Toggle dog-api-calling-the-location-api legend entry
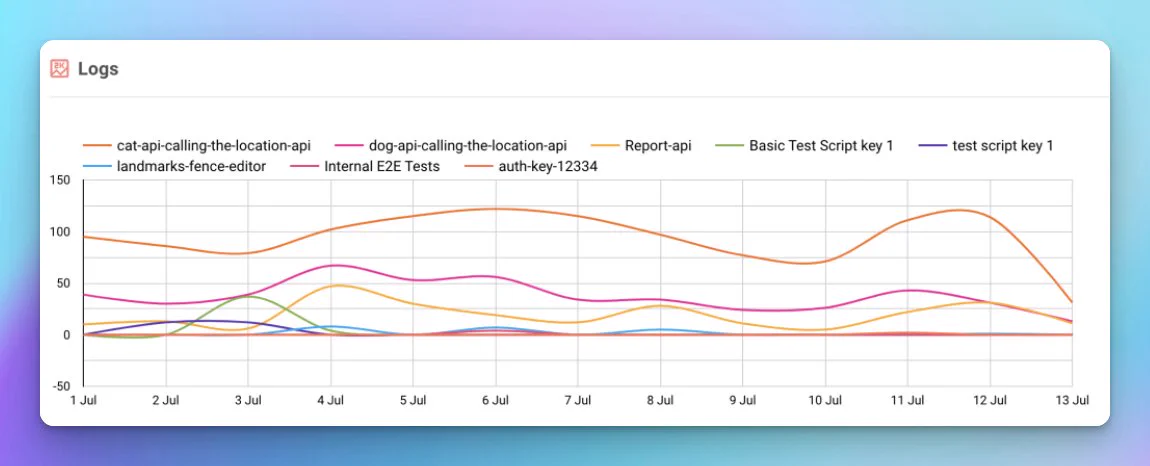Image resolution: width=1150 pixels, height=466 pixels. [x=450, y=146]
